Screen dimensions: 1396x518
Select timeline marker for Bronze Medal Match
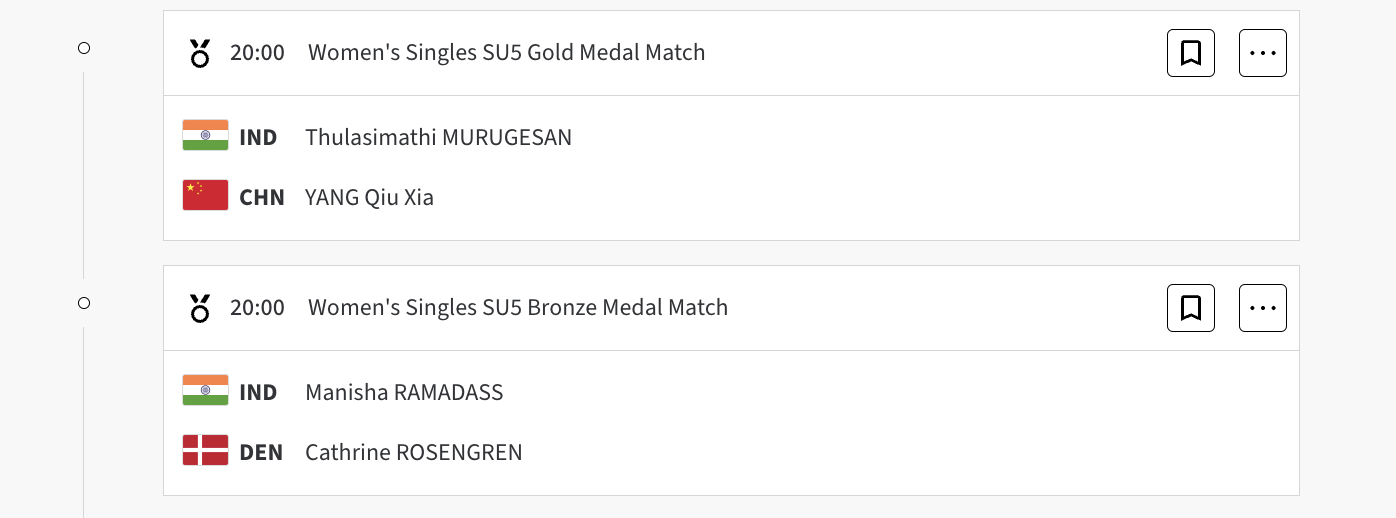pos(84,303)
